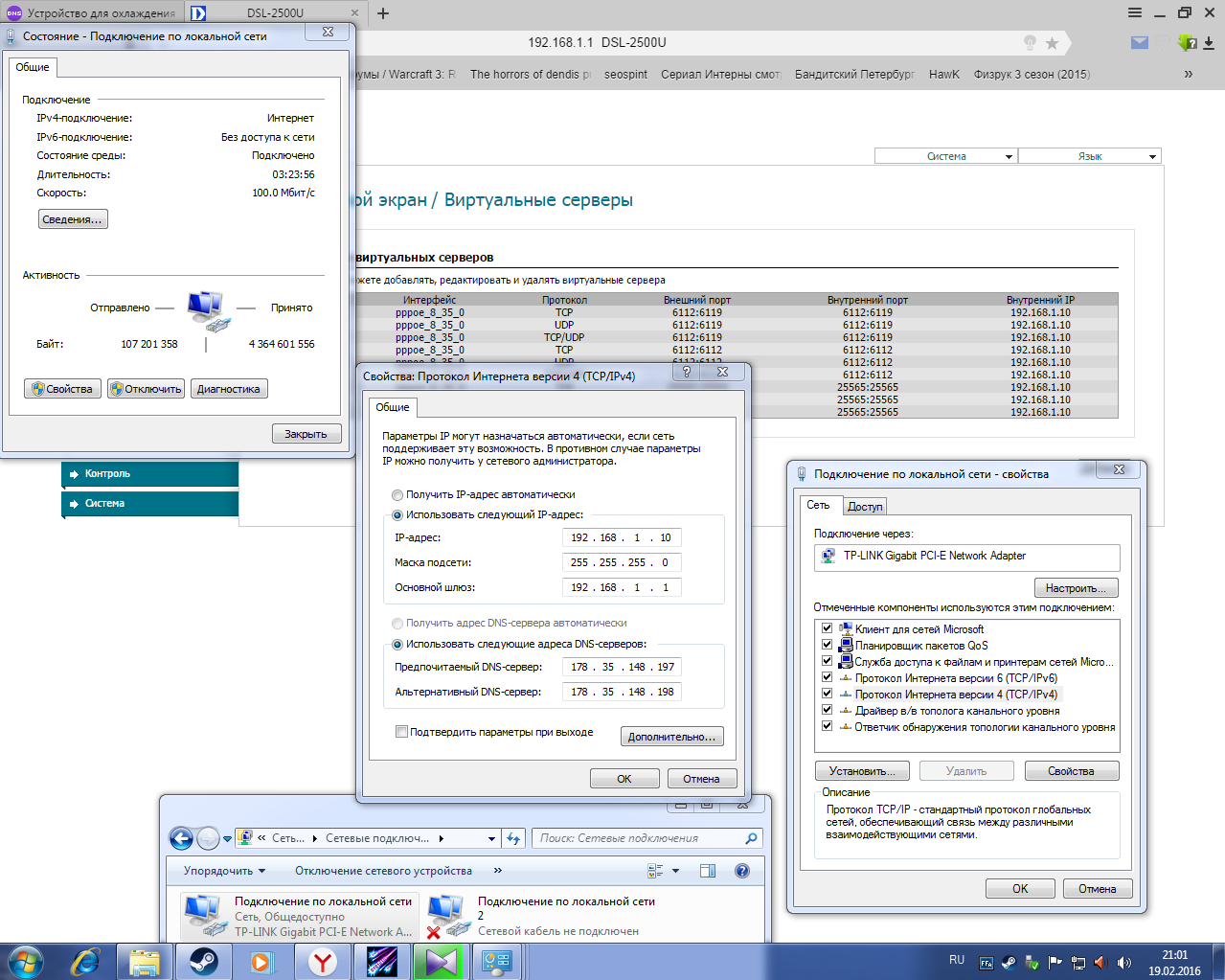
Task: Open the 'Язык' language dropdown
Action: (1090, 156)
